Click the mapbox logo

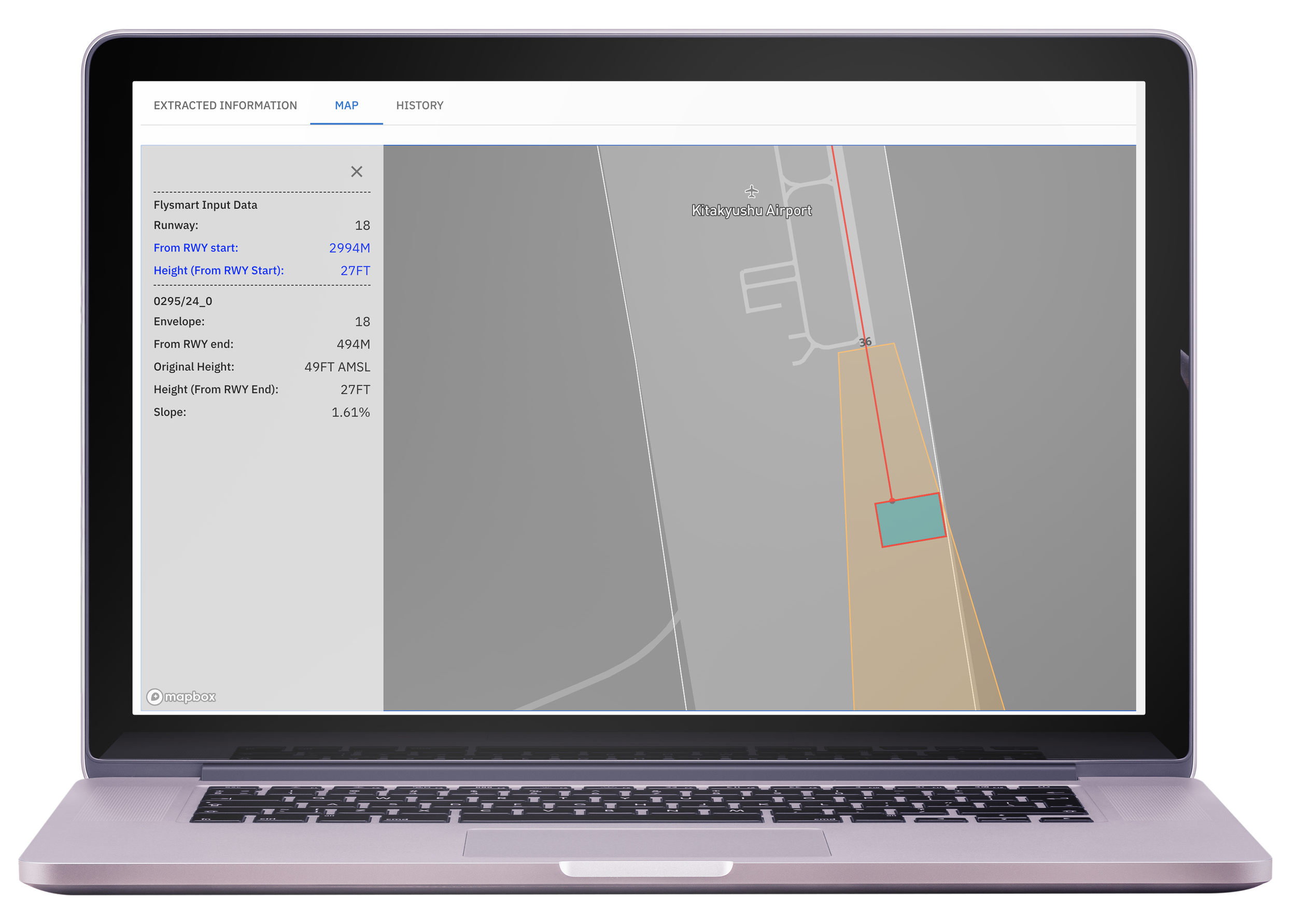(181, 696)
